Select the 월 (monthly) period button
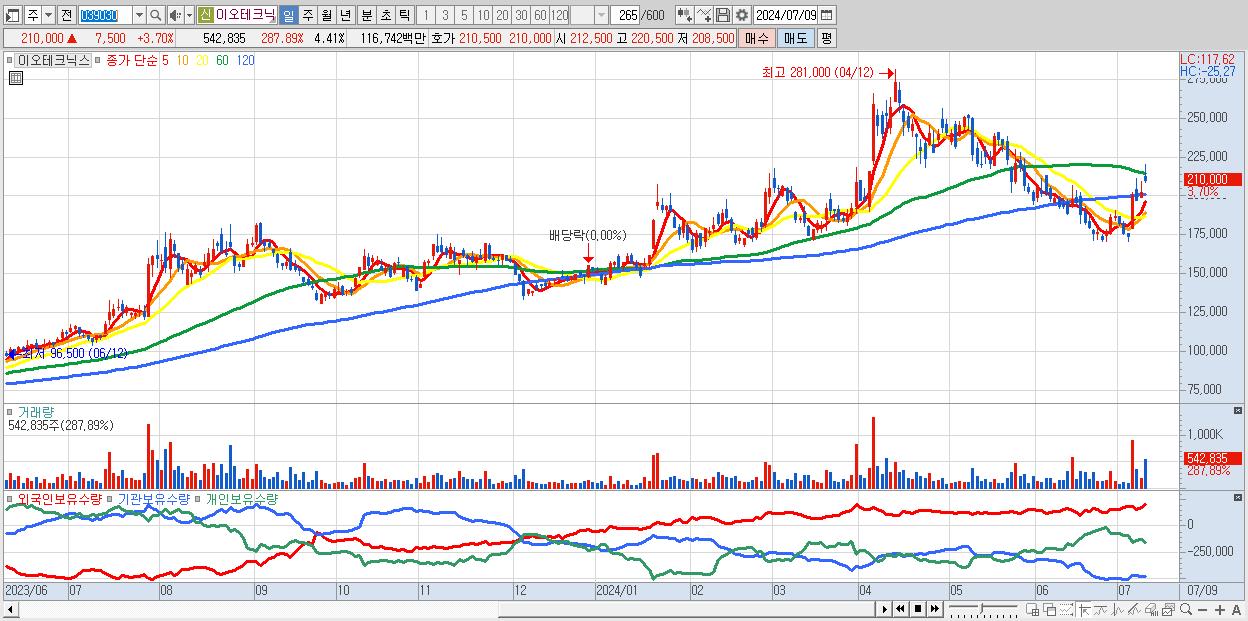 click(326, 15)
